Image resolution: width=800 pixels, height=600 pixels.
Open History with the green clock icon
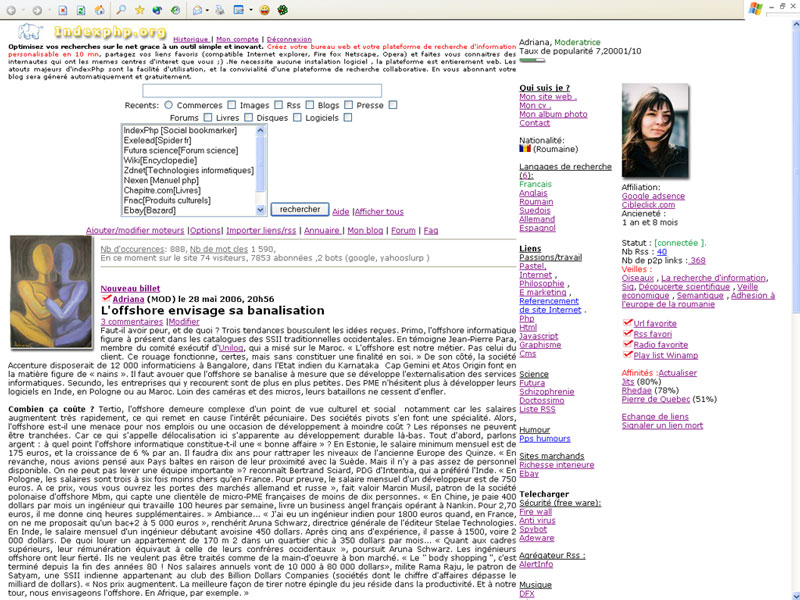[x=176, y=10]
